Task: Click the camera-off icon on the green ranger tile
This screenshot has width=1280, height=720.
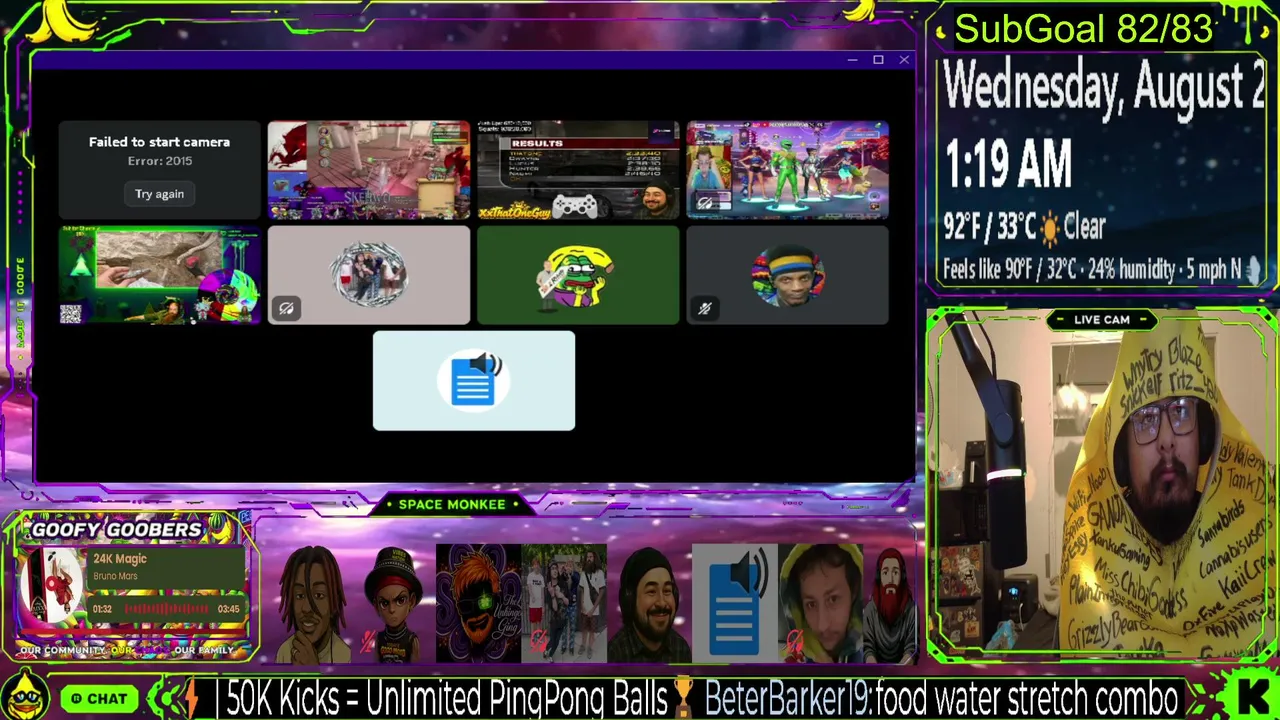Action: coord(705,203)
